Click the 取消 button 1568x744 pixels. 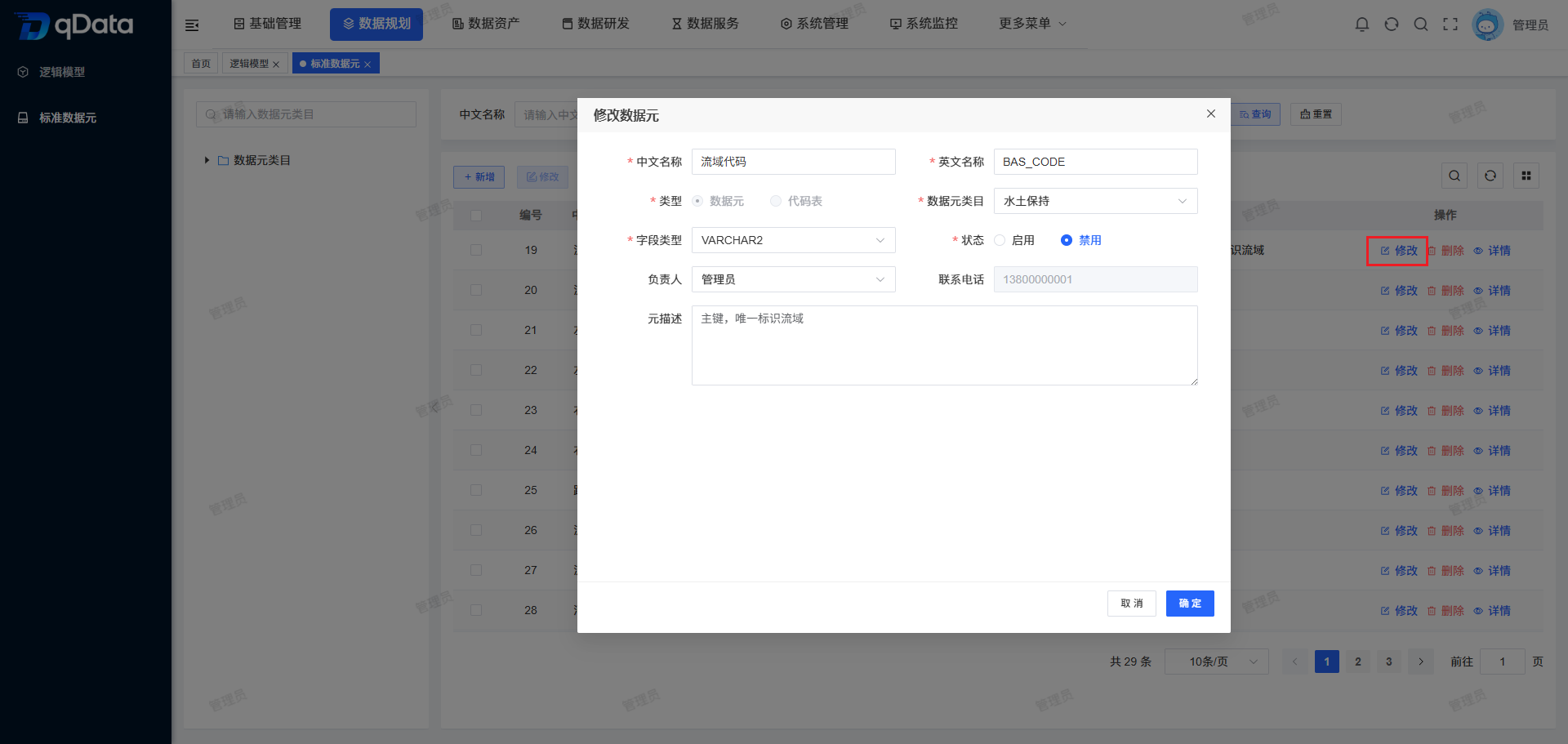1132,604
